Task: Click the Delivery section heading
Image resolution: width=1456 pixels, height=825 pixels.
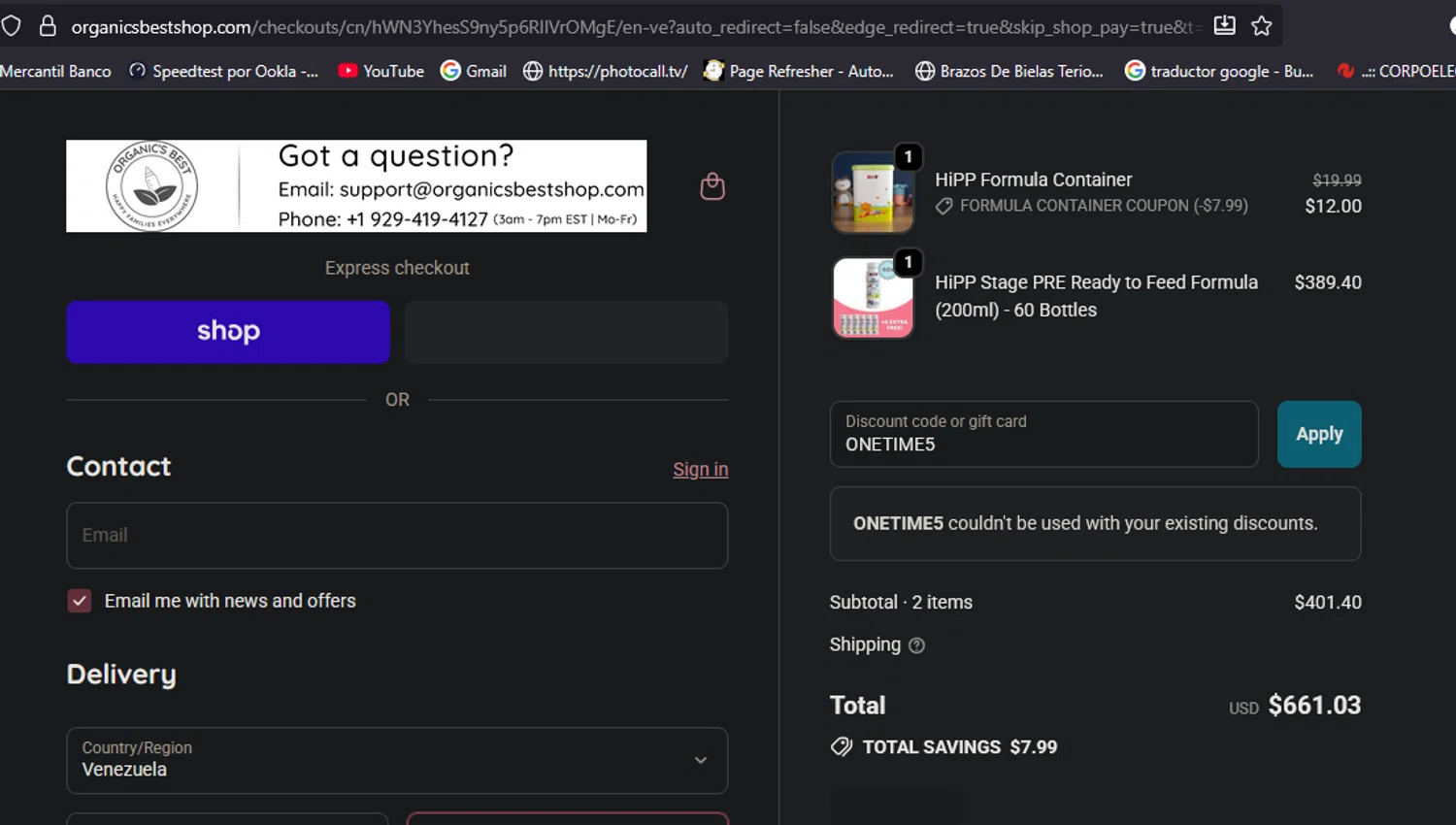Action: point(121,675)
